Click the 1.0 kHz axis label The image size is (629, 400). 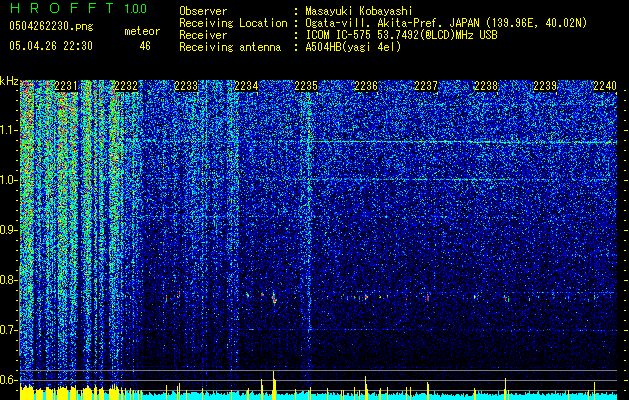9,180
